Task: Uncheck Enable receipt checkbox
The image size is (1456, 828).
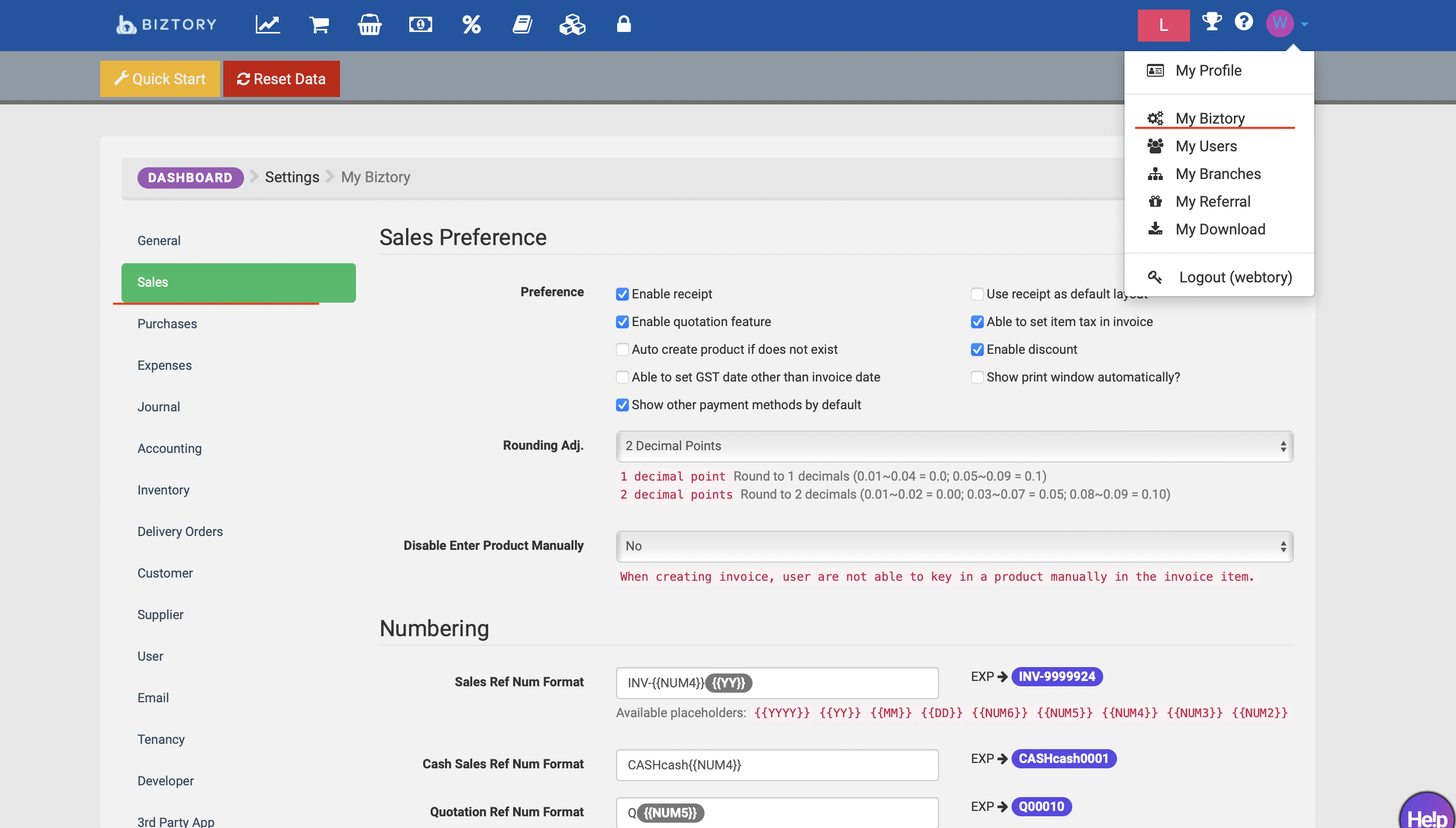Action: coord(622,294)
